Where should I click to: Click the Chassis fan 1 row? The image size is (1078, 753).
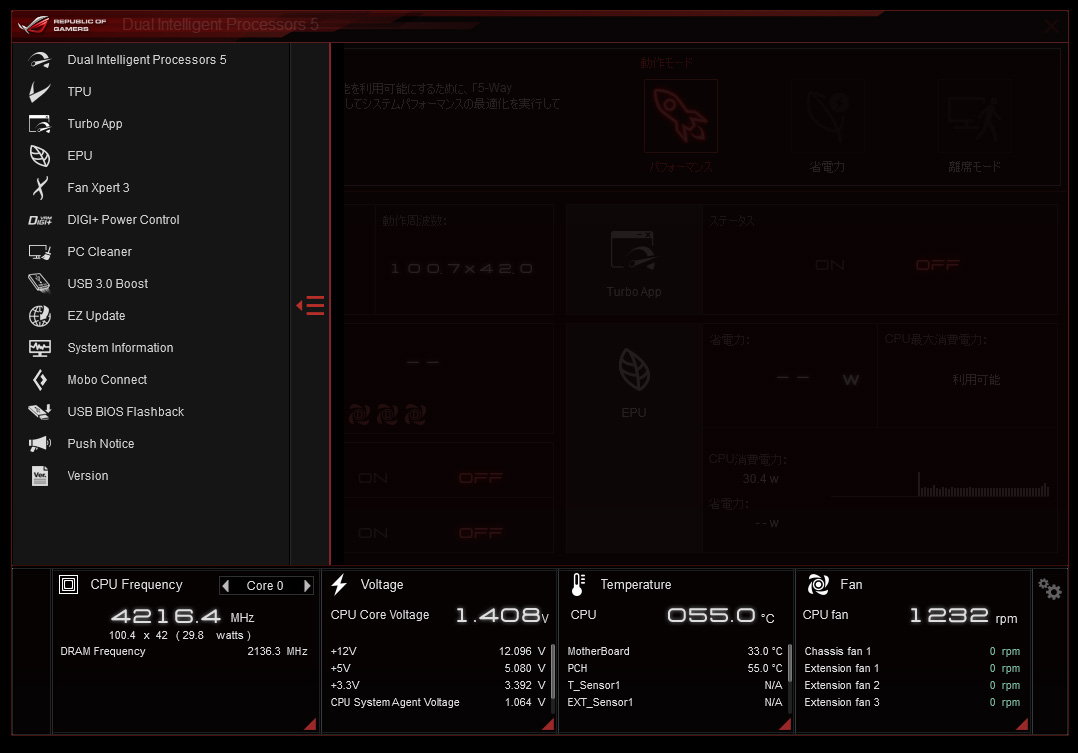(912, 651)
